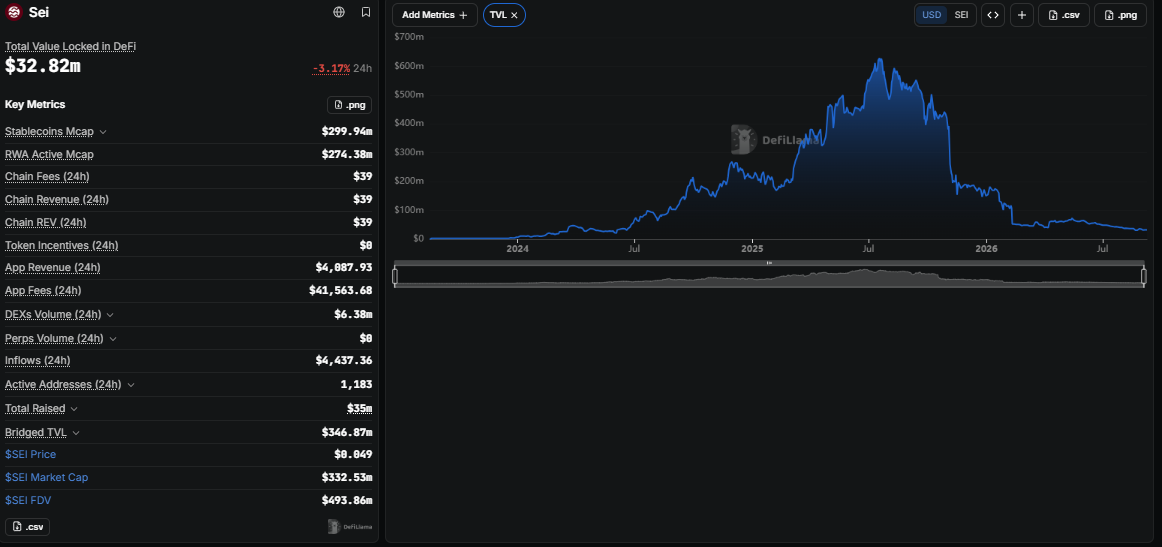Click the RWA Active Mcap label
The image size is (1162, 547).
click(49, 154)
